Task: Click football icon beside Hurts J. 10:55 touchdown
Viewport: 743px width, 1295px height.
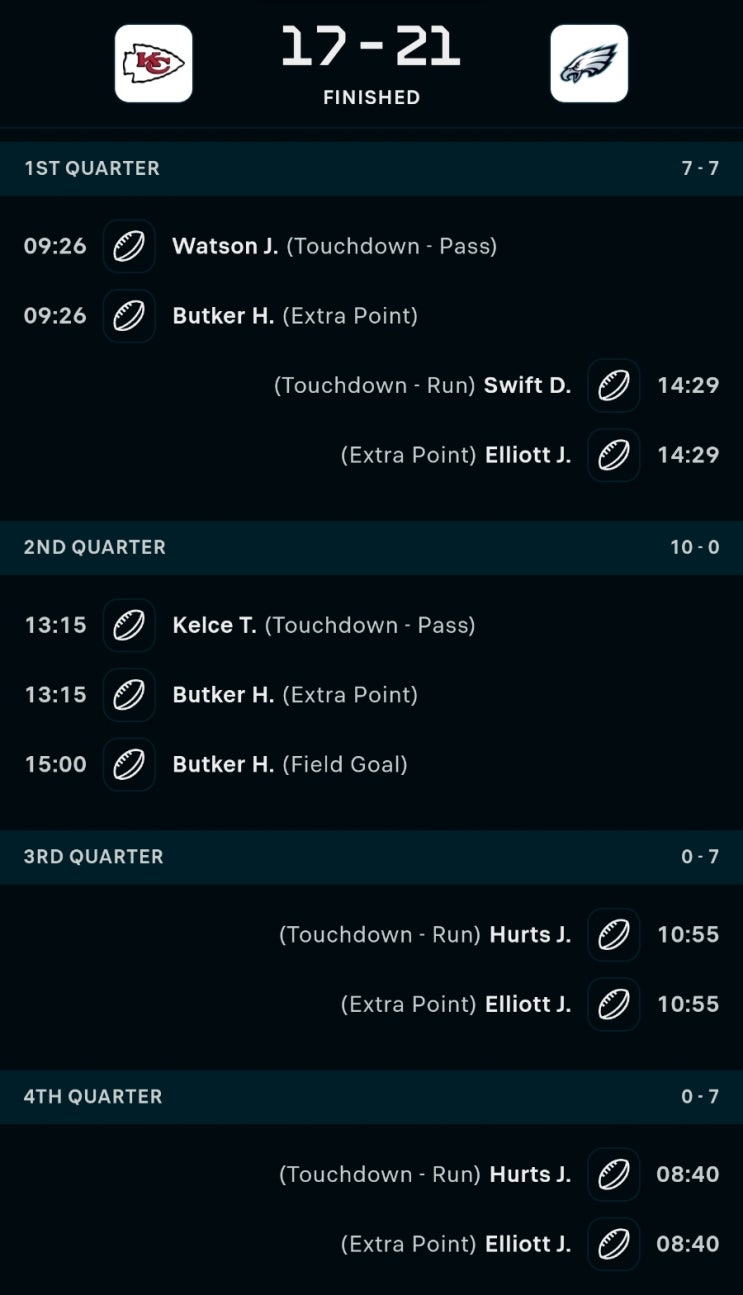Action: coord(613,935)
